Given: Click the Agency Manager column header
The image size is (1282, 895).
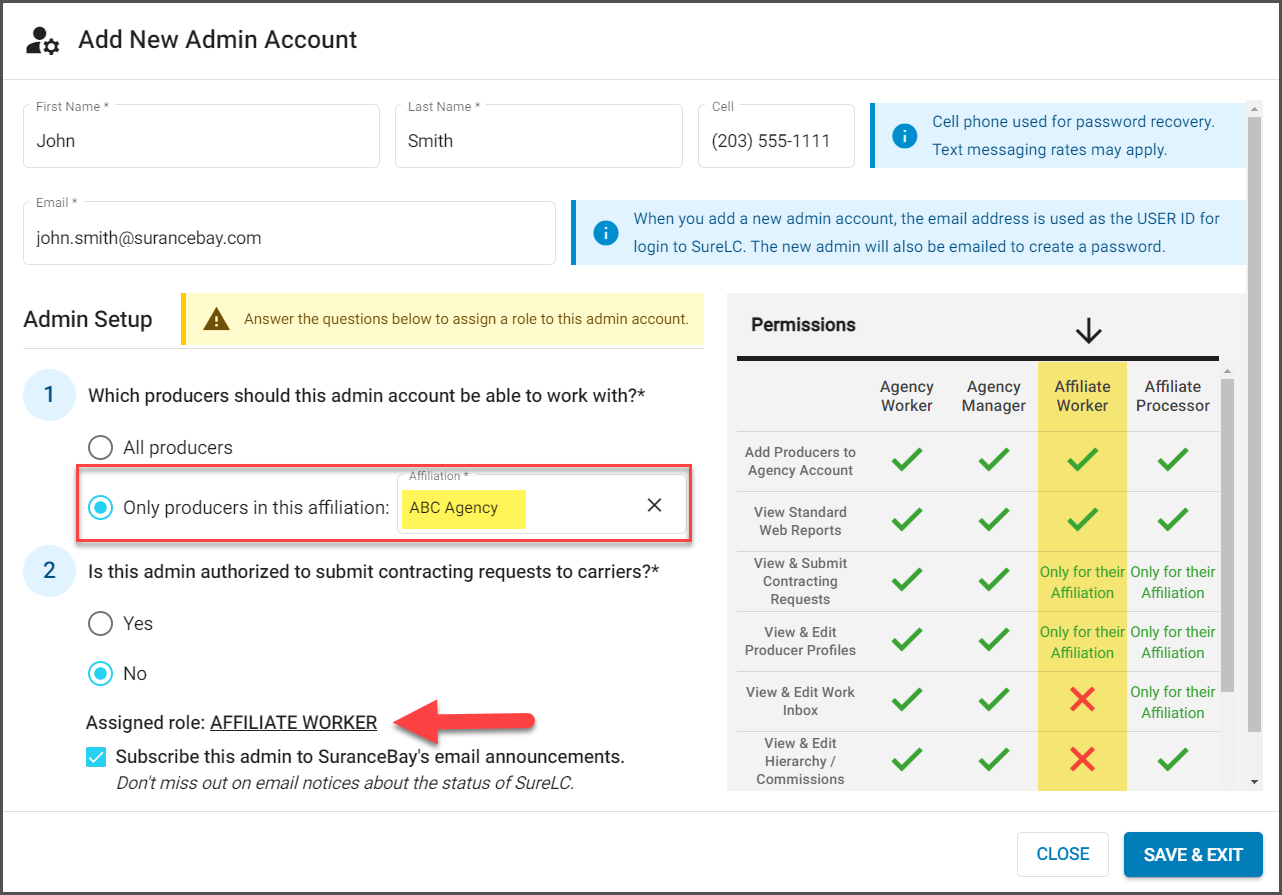Looking at the screenshot, I should [x=993, y=396].
